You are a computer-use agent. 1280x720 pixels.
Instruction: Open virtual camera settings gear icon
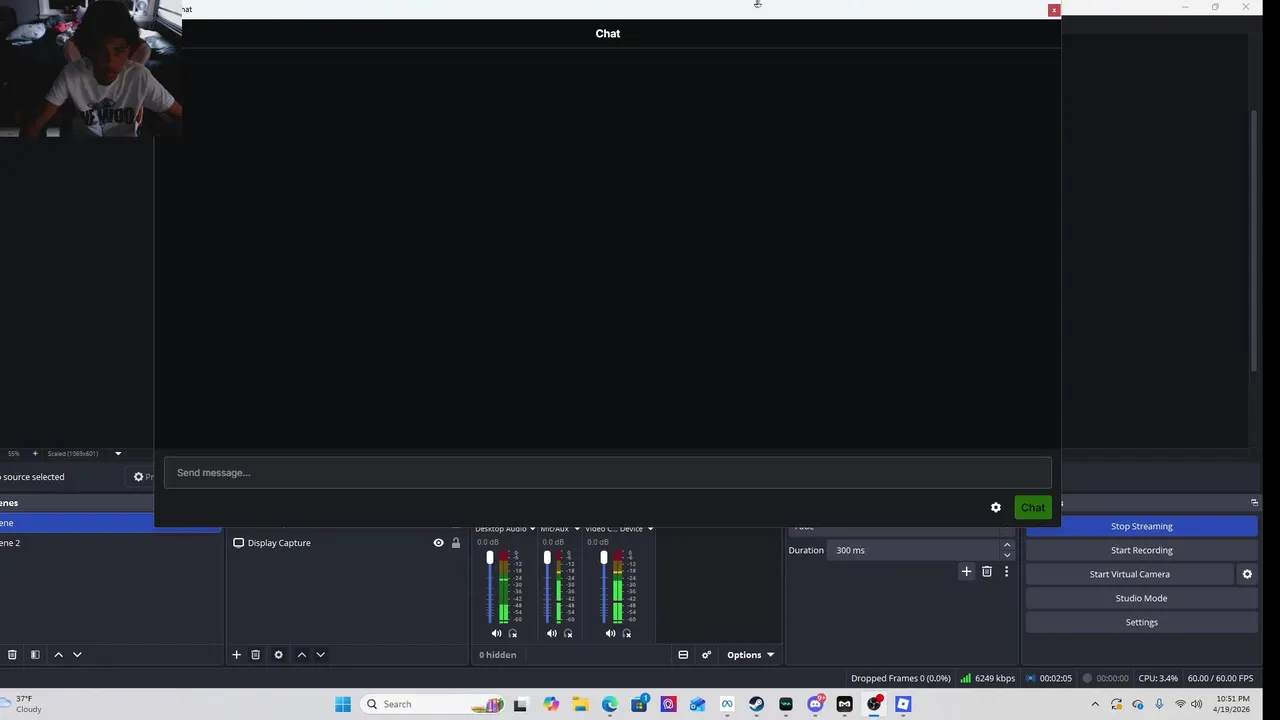tap(1247, 574)
